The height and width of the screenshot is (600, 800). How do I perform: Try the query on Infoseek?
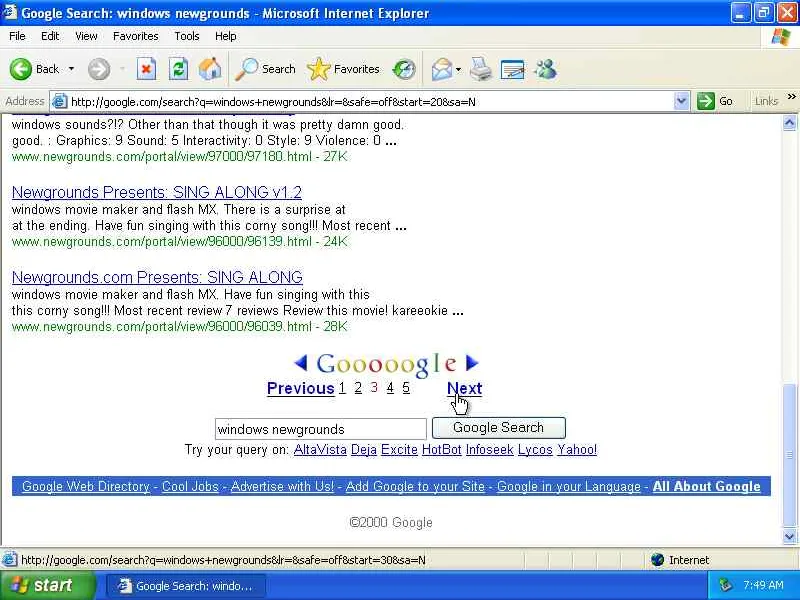click(x=489, y=449)
